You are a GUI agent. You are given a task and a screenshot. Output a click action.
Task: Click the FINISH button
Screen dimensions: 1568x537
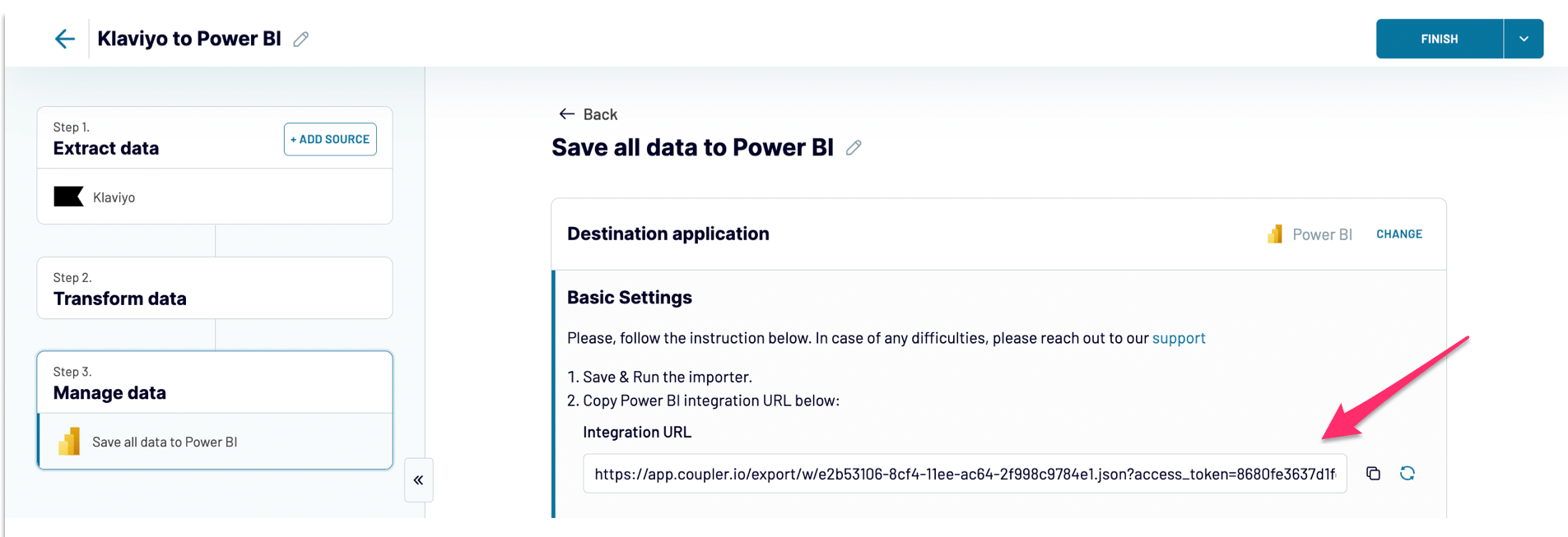(1440, 39)
